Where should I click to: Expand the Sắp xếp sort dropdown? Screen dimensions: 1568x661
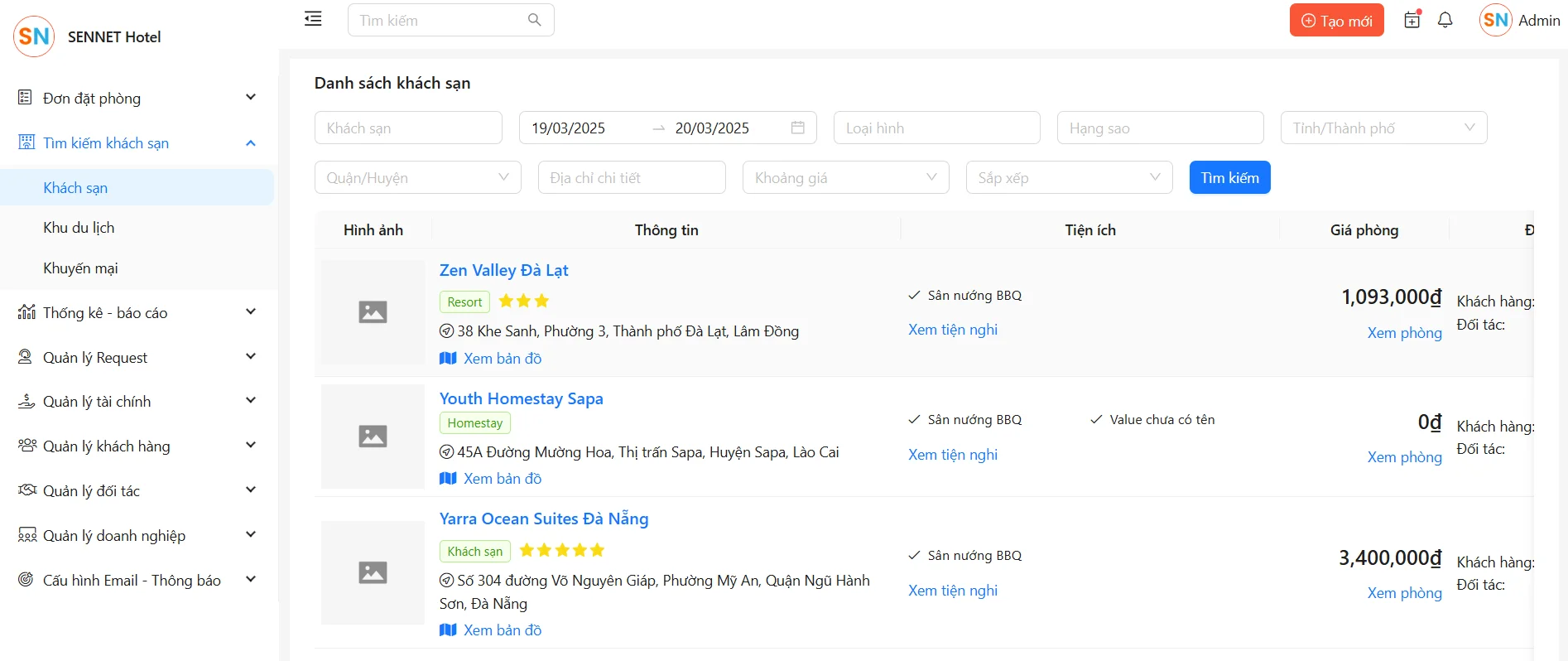1069,177
